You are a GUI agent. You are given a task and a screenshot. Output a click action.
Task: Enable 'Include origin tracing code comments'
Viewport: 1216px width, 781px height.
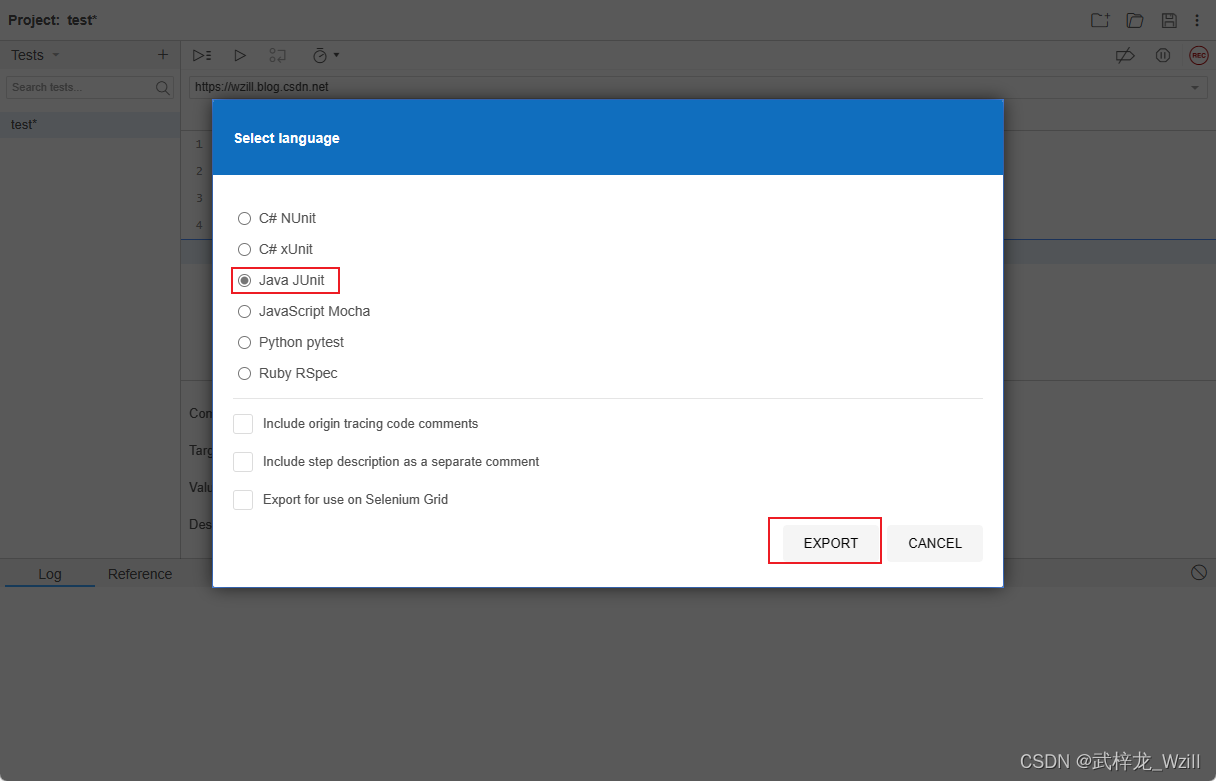point(242,423)
